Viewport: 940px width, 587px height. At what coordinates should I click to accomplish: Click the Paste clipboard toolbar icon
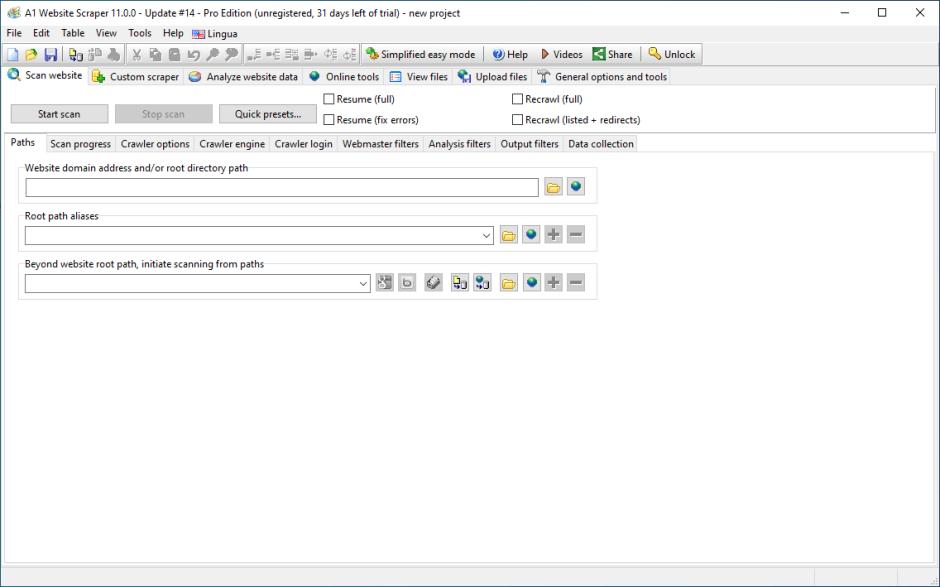pyautogui.click(x=174, y=55)
